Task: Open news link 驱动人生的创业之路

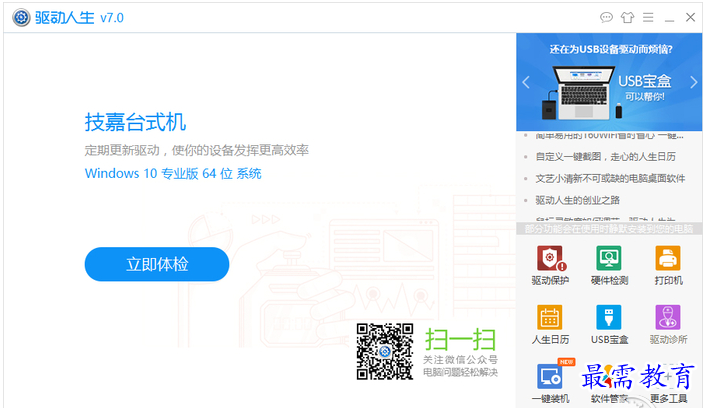Action: click(577, 200)
